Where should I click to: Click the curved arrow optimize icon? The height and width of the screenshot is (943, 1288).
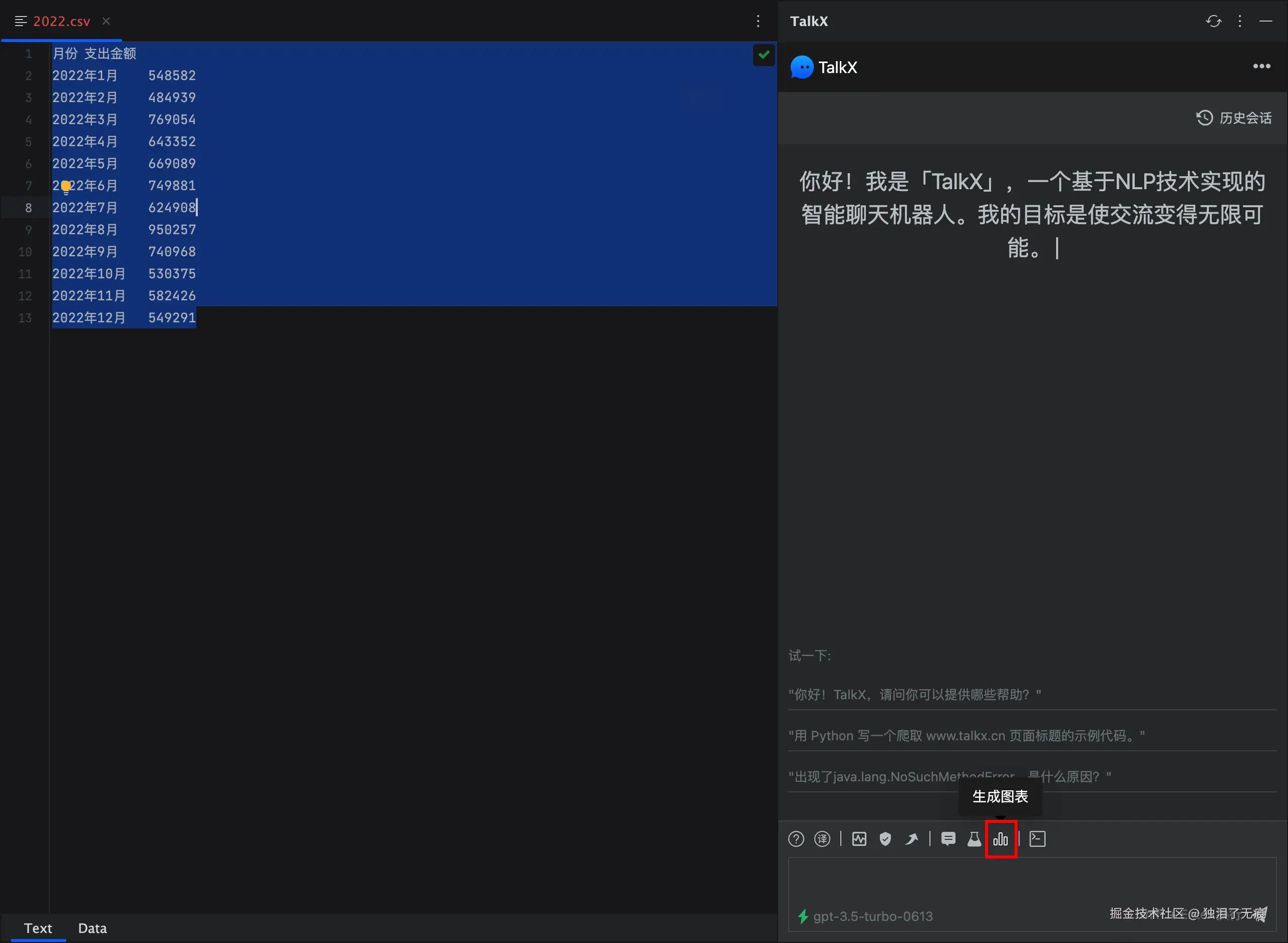(911, 838)
